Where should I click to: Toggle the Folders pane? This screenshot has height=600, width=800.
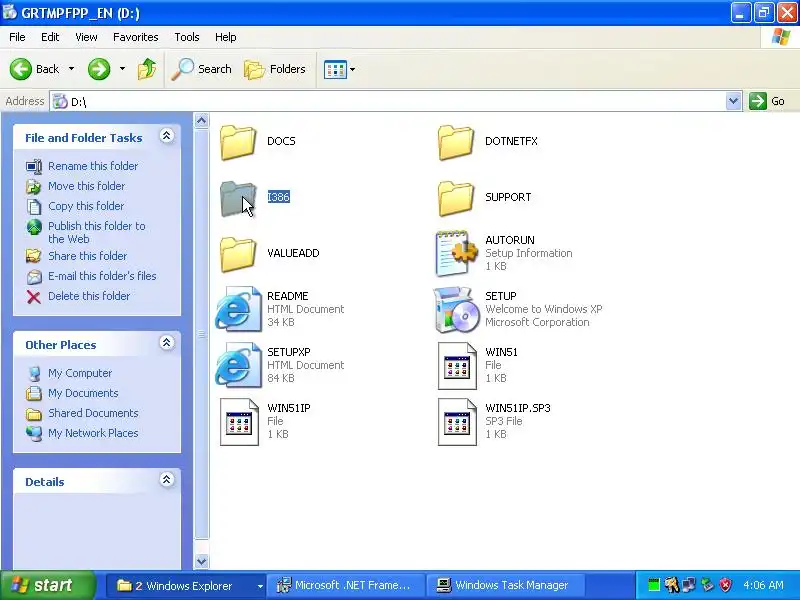point(275,69)
